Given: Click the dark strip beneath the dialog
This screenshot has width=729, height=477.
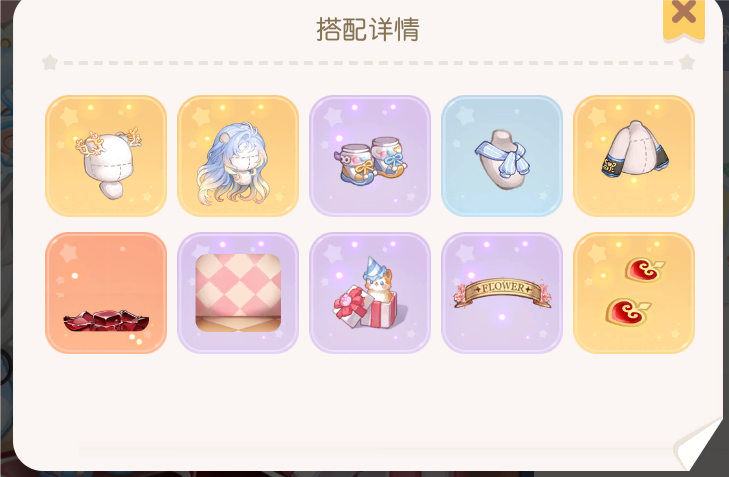Looking at the screenshot, I should 363,474.
